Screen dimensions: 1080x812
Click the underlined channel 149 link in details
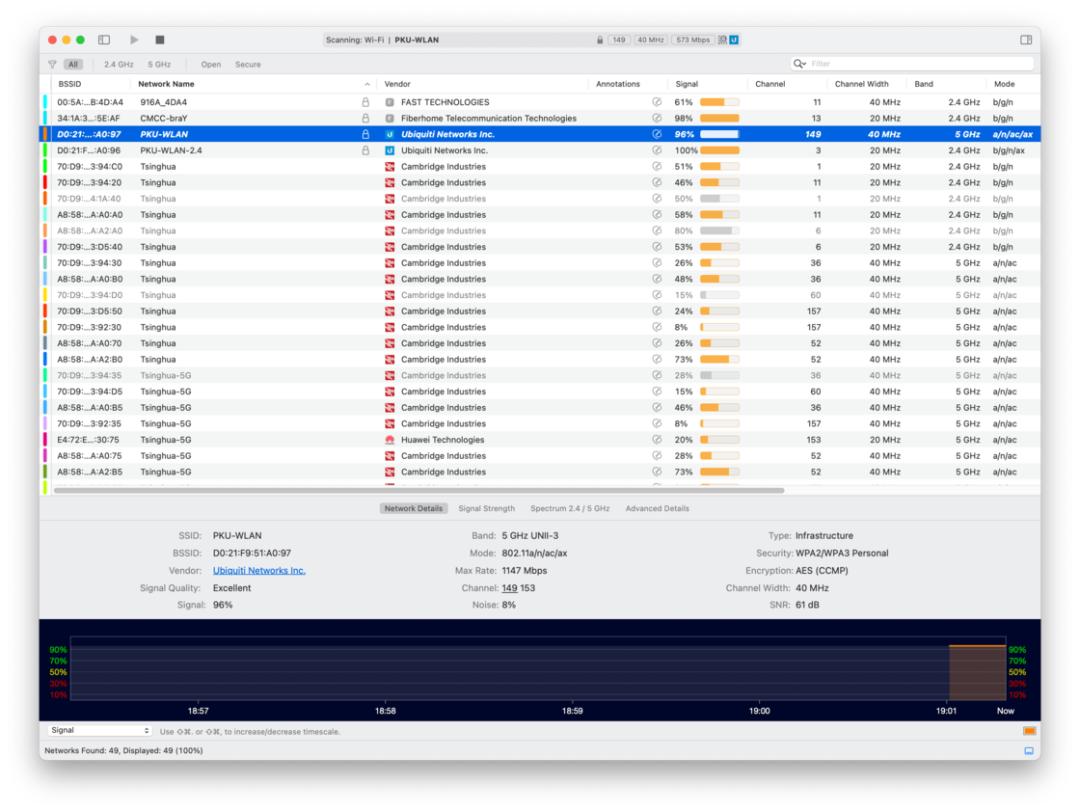tap(510, 587)
